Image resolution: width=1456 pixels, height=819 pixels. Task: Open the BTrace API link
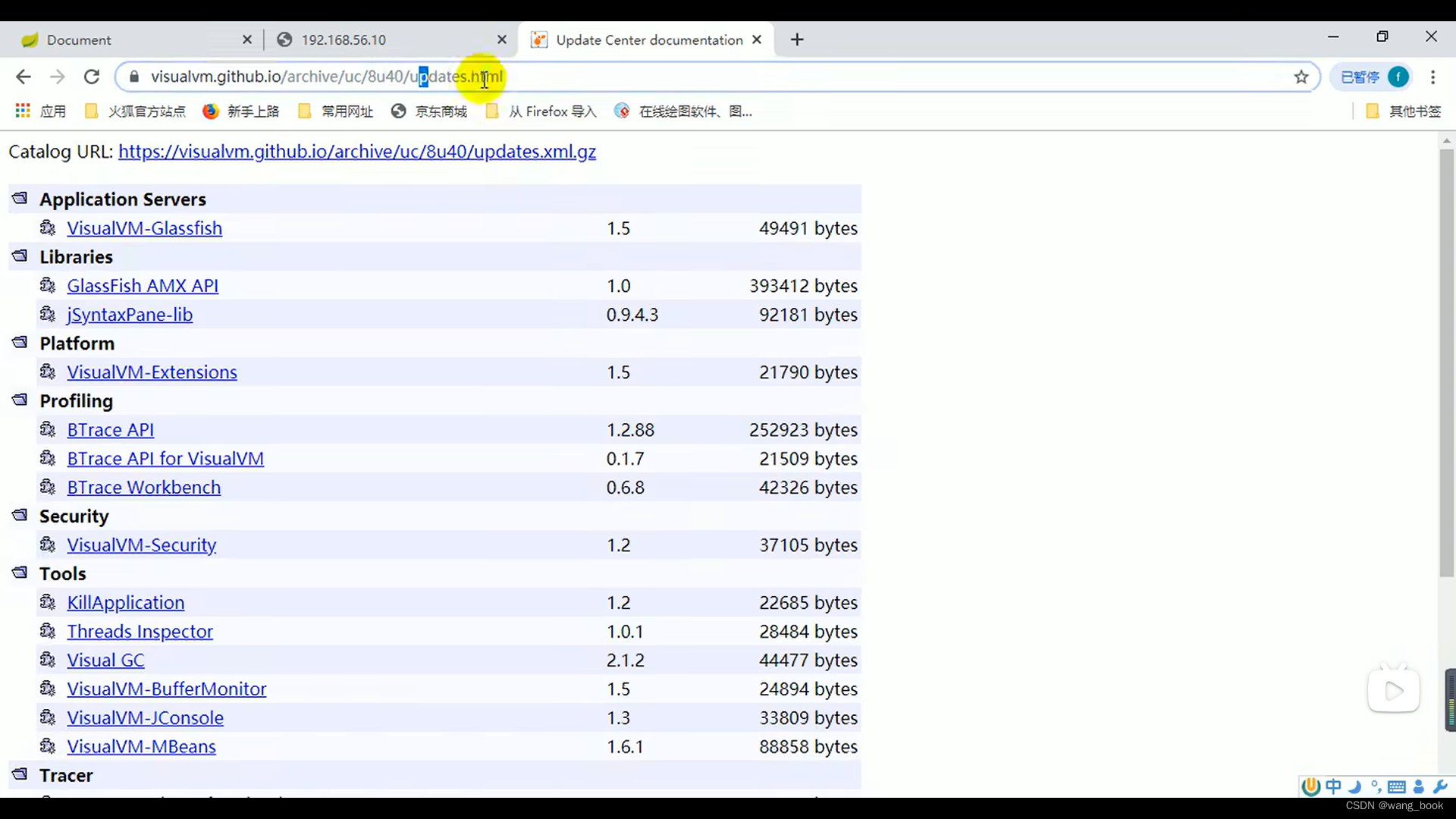(x=110, y=430)
